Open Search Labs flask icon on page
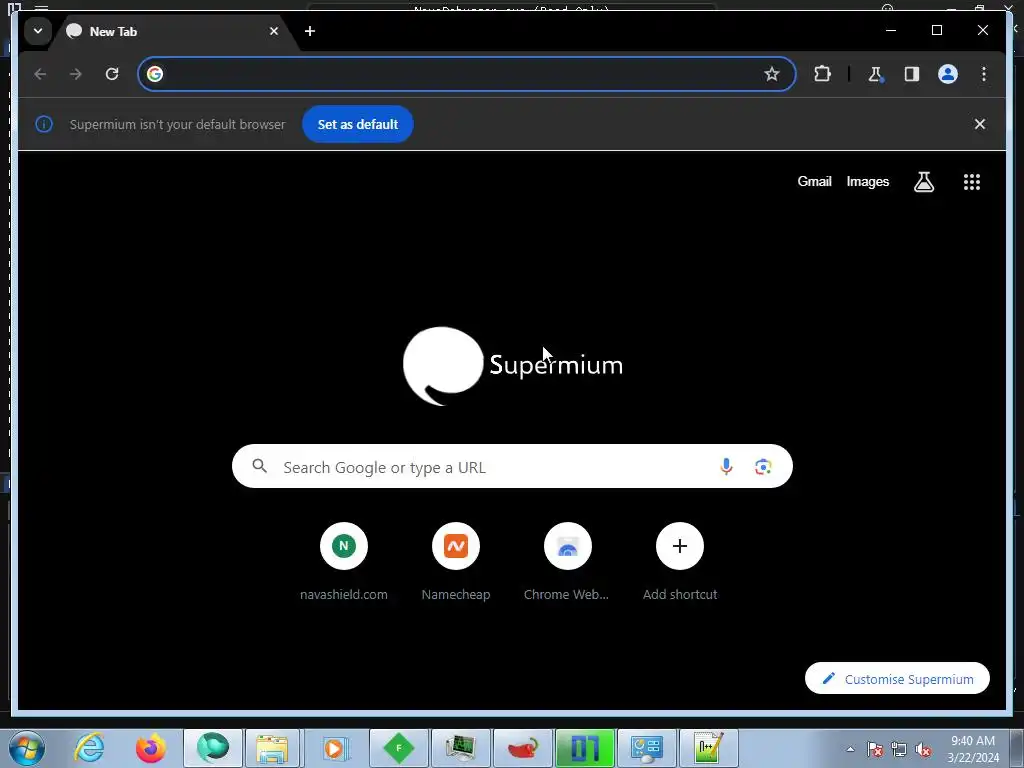 pos(923,182)
